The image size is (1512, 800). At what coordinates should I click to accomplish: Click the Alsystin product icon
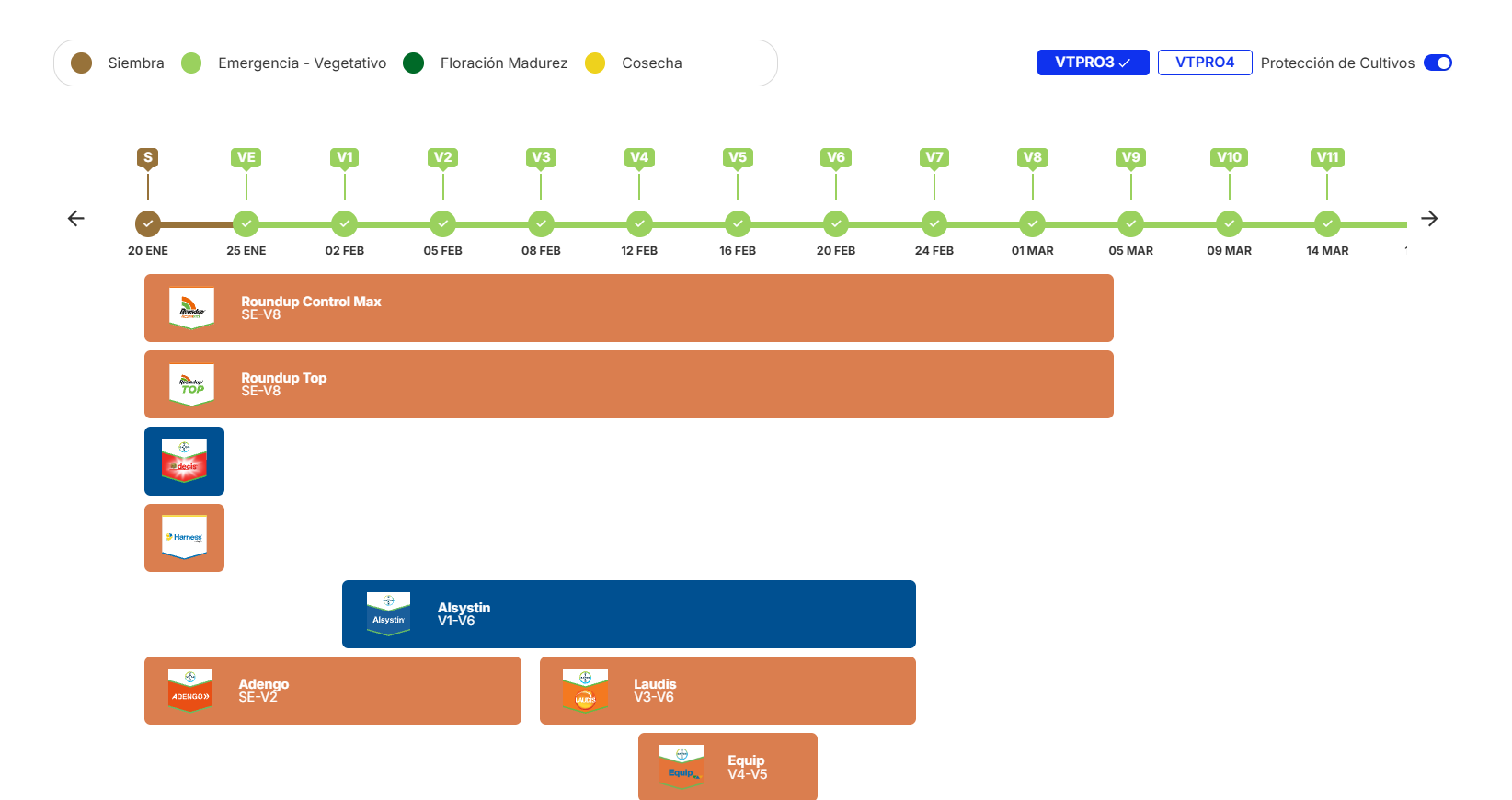coord(388,613)
